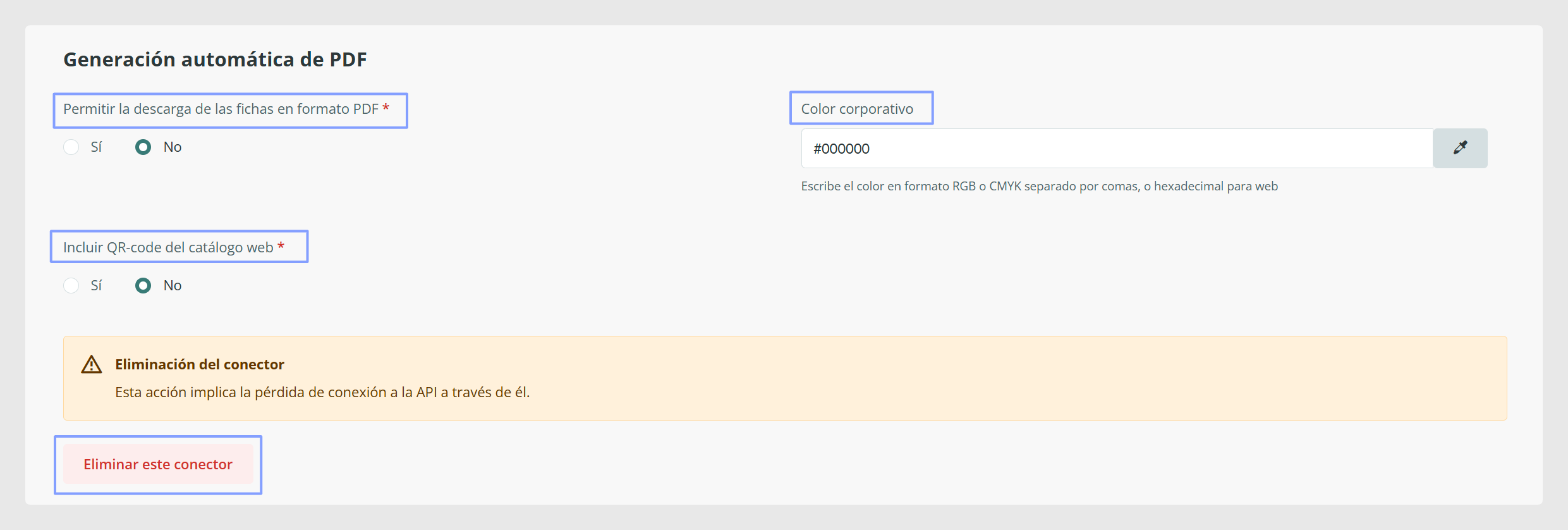Viewport: 1568px width, 530px height.
Task: Click the Sí text label under QR-code option
Action: [x=96, y=285]
